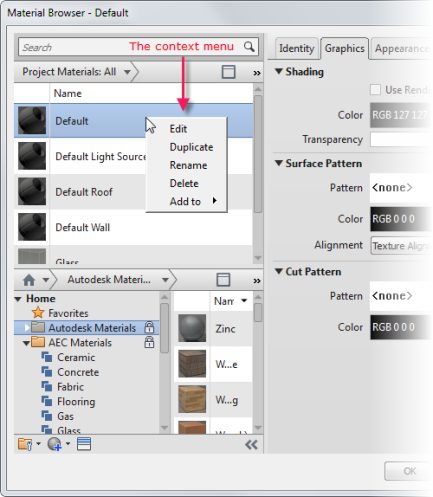Click the Home library icon
The width and height of the screenshot is (433, 497).
[x=29, y=280]
